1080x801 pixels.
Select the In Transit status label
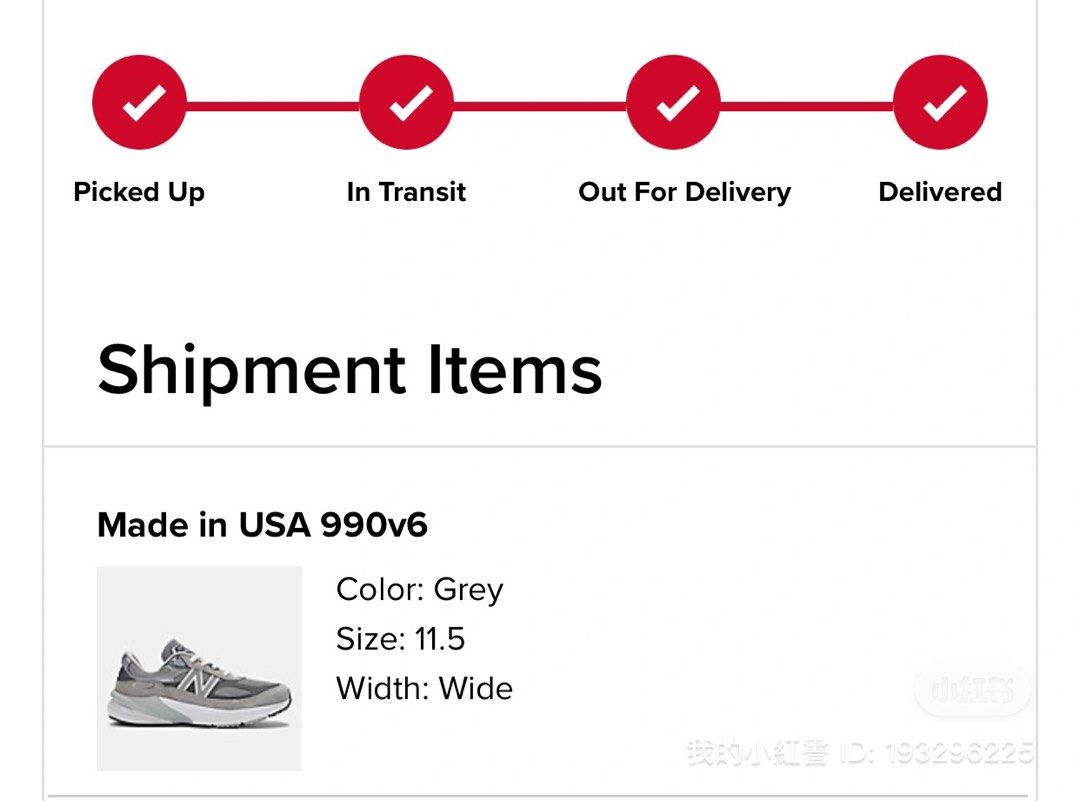(406, 192)
